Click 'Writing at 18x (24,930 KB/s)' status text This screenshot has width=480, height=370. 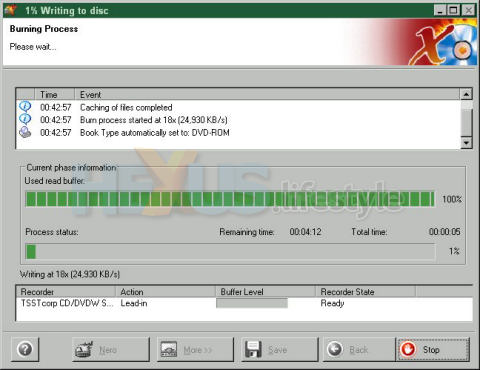click(x=70, y=274)
